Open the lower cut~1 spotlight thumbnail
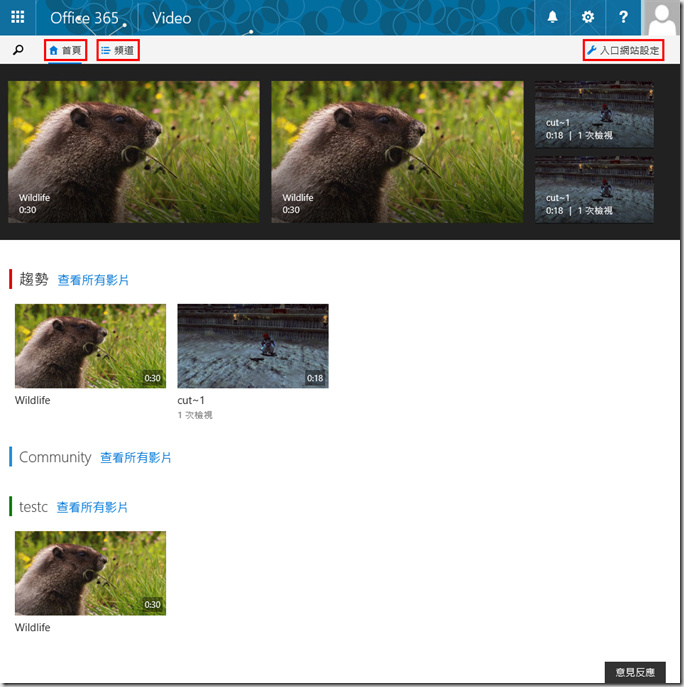This screenshot has width=684, height=687. pyautogui.click(x=594, y=189)
